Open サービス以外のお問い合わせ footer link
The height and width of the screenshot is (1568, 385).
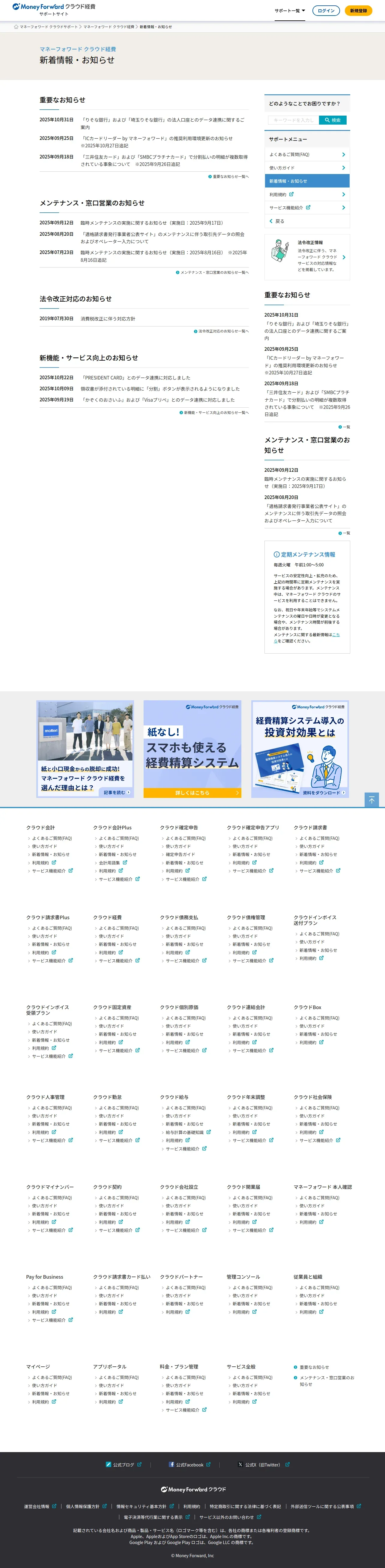pyautogui.click(x=227, y=1517)
